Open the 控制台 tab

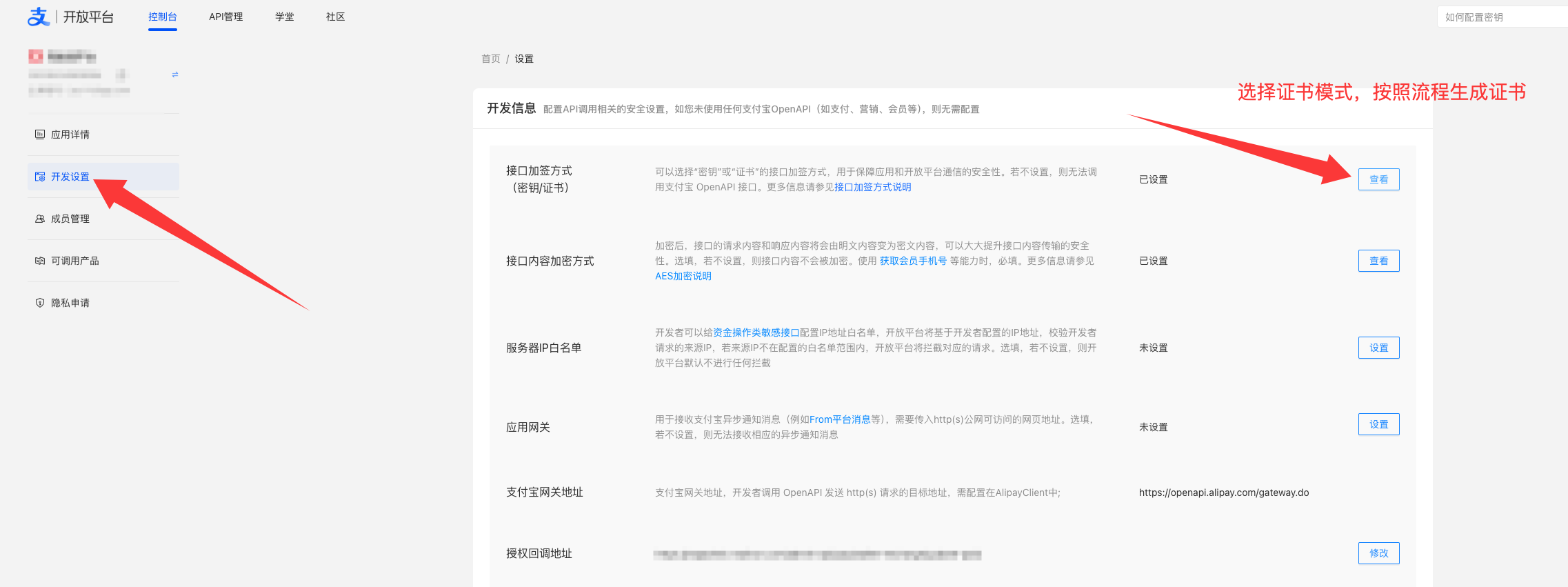163,17
